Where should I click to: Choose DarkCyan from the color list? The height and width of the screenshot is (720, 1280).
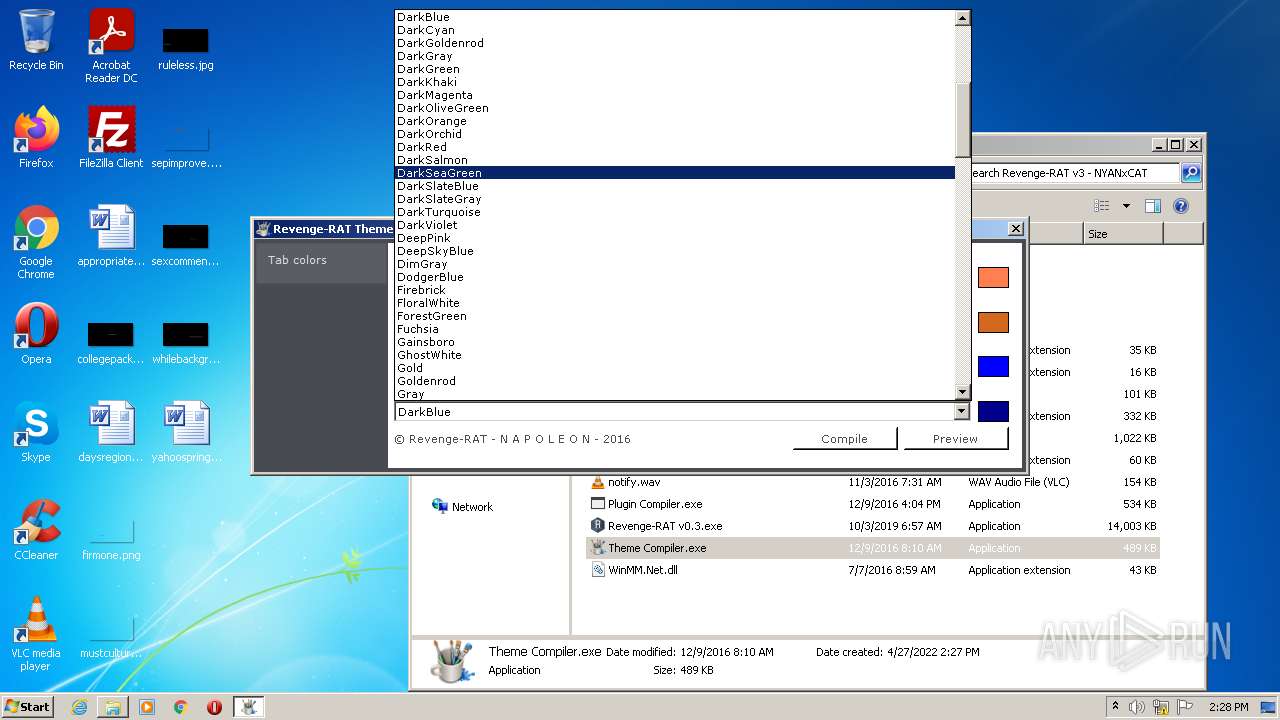point(675,30)
